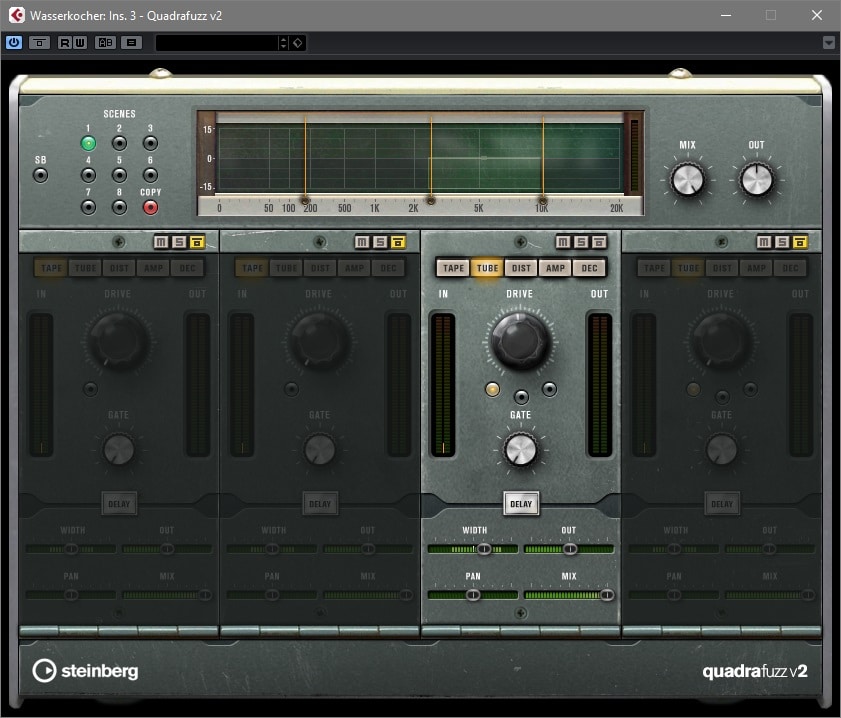Click the screw icon atop the third band
This screenshot has width=841, height=718.
coord(520,242)
